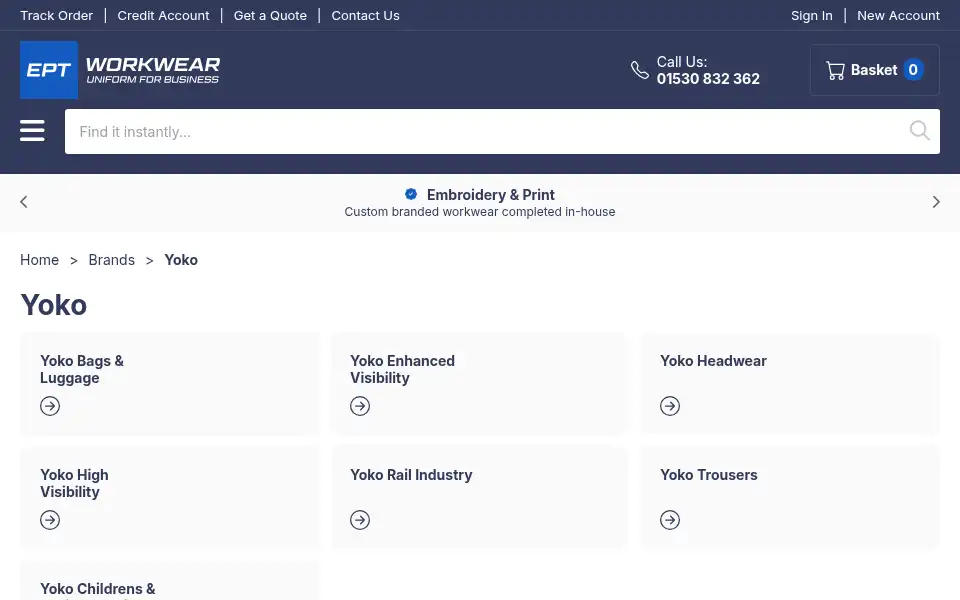Click the Basket label text
Screen dimensions: 960x600
[874, 70]
